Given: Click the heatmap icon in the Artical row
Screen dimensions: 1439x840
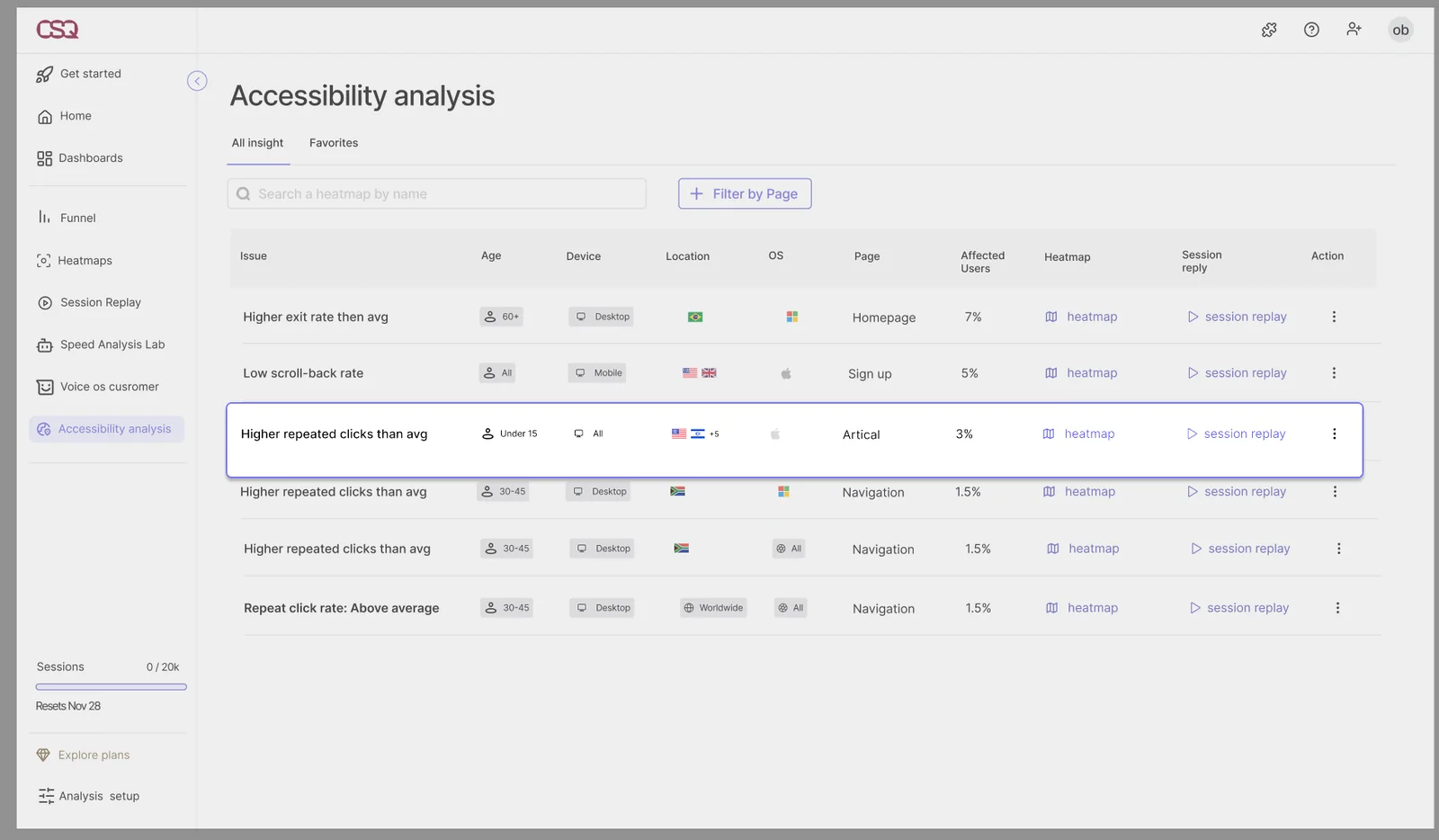Looking at the screenshot, I should (1049, 433).
